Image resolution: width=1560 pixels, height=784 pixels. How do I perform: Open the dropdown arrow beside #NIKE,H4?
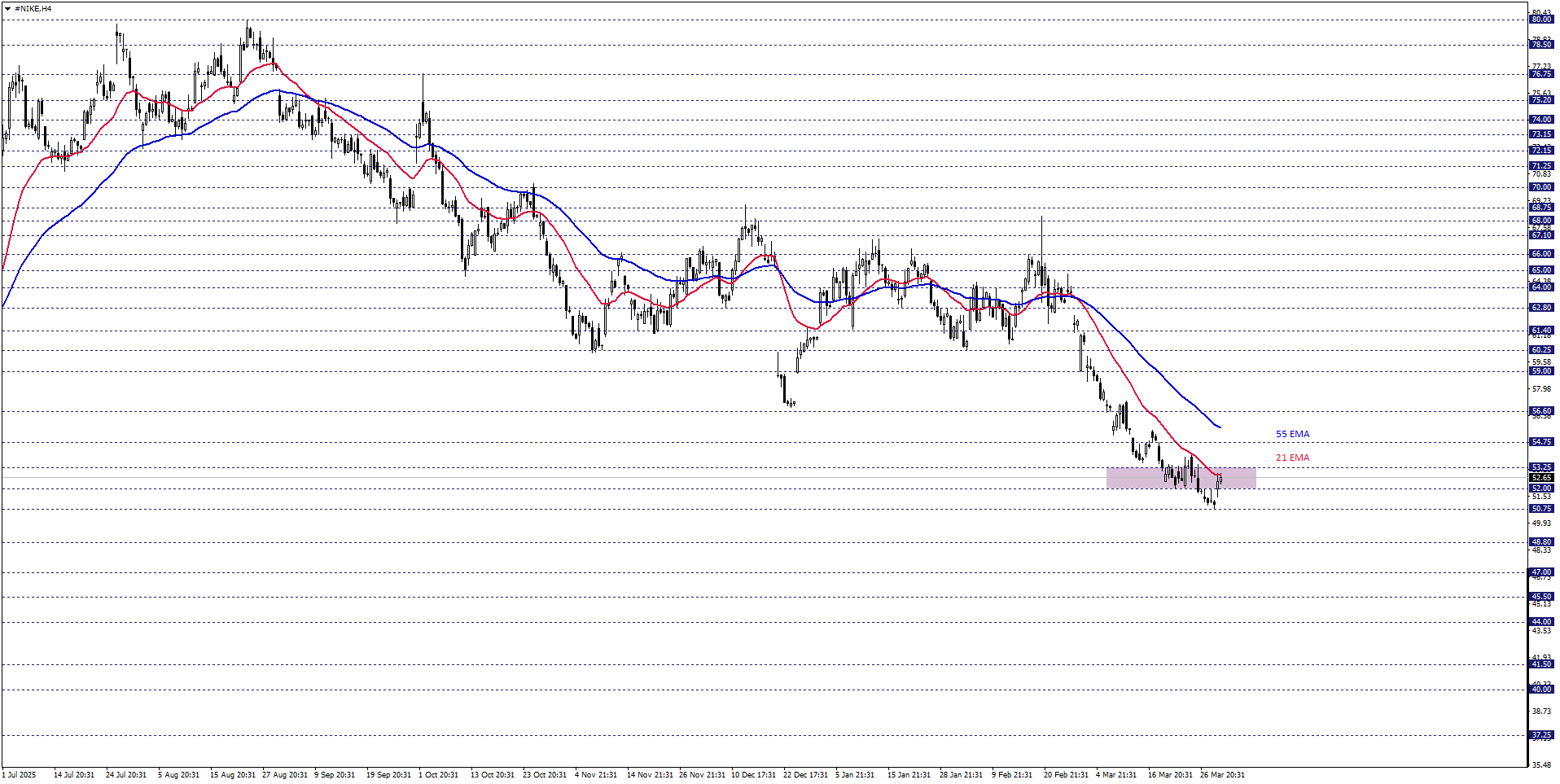pyautogui.click(x=7, y=8)
